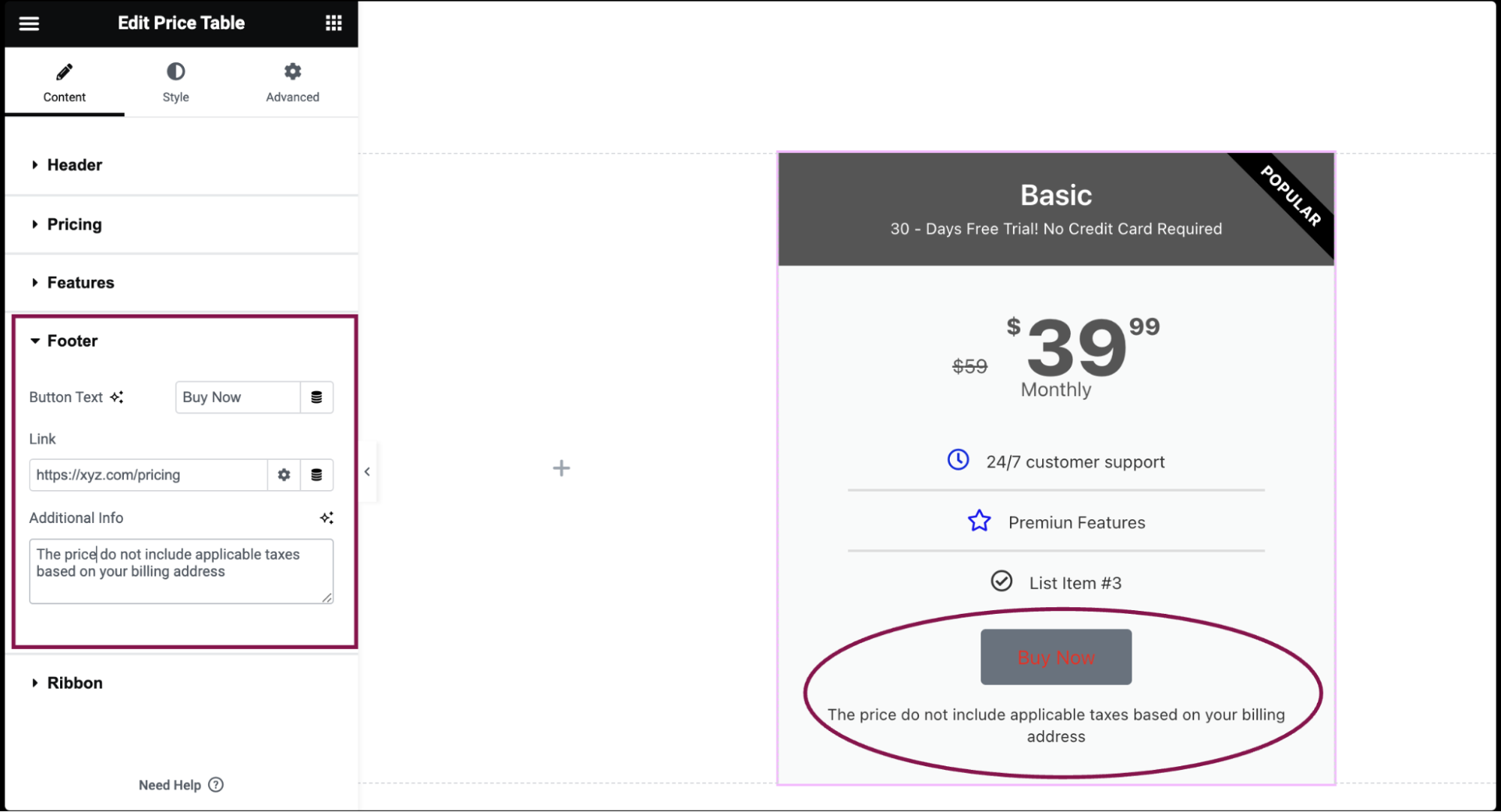The image size is (1501, 812).
Task: Click the Features section toggle
Action: click(81, 282)
